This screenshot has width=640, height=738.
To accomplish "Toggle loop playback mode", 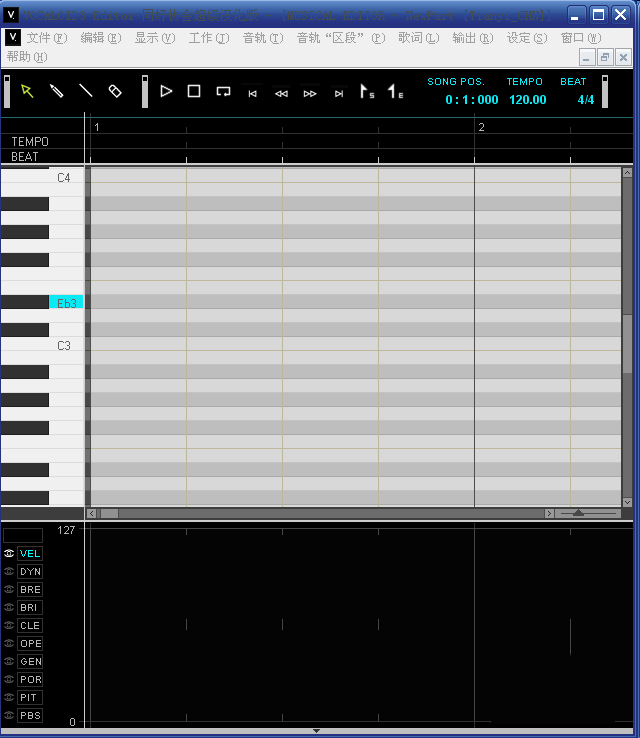I will coord(223,91).
